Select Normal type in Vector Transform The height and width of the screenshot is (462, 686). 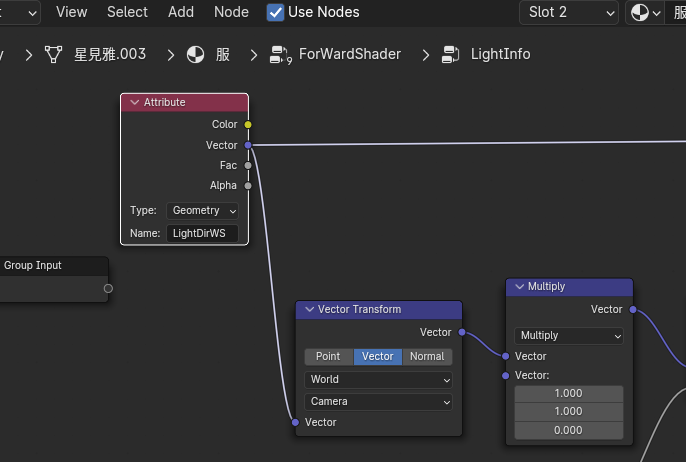click(x=427, y=356)
